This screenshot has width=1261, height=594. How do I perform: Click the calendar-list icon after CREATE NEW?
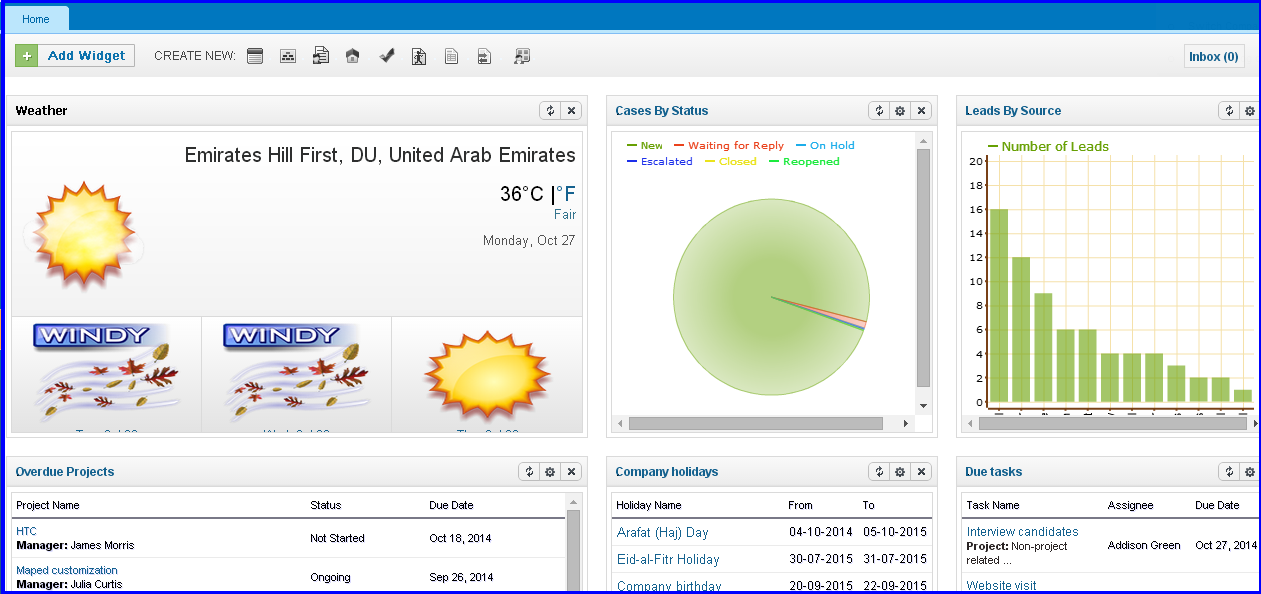[x=255, y=56]
